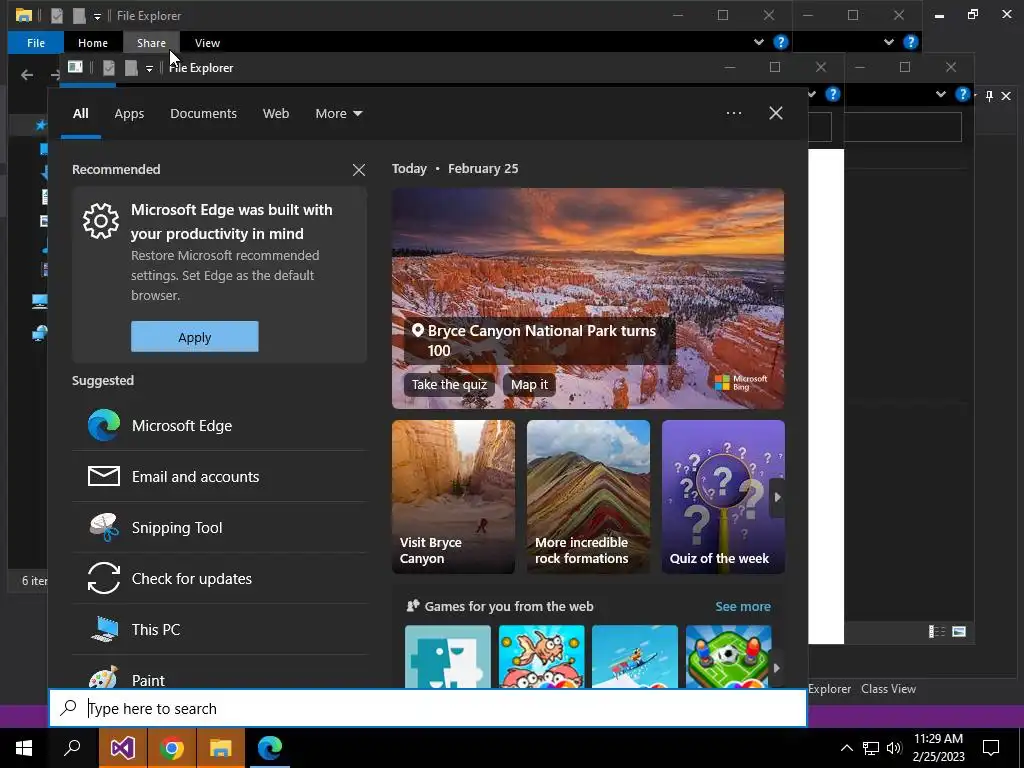Switch to the Documents search tab
1024x768 pixels.
pos(203,114)
